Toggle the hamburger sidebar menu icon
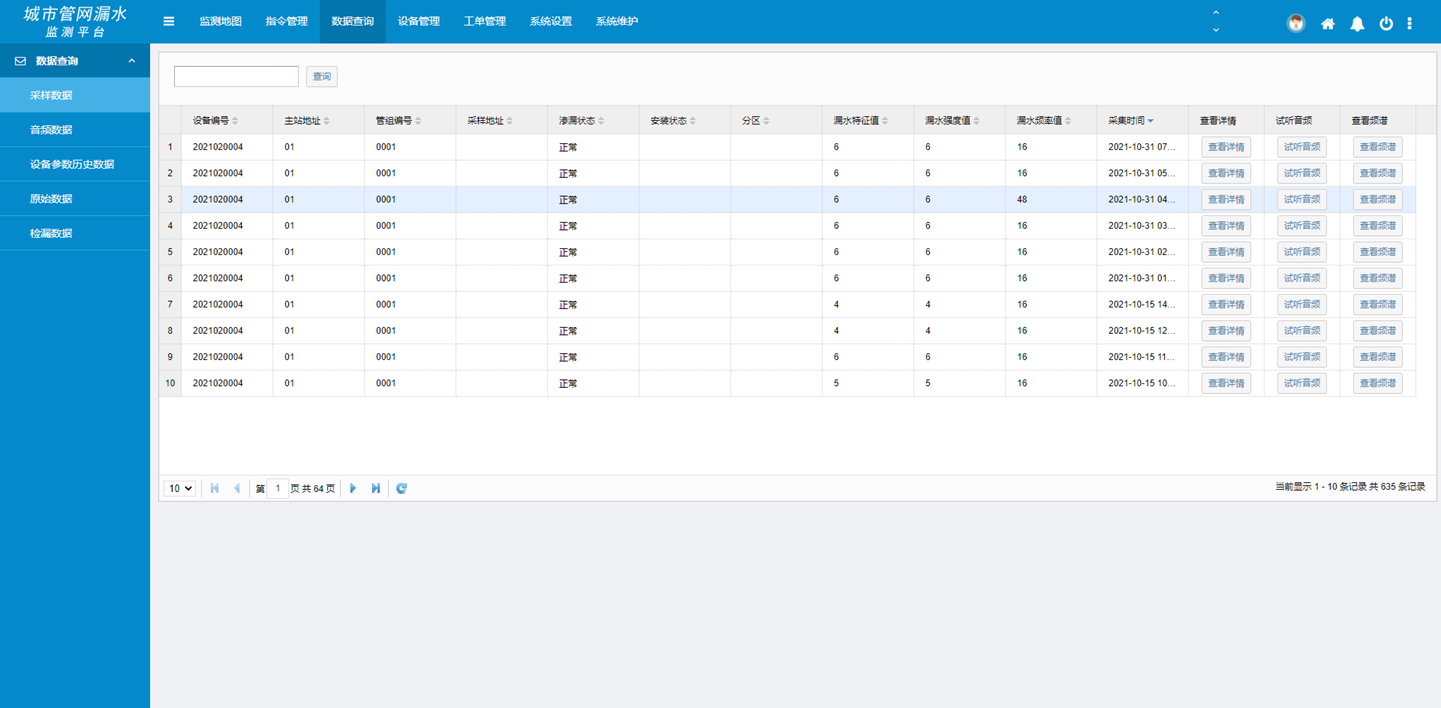The image size is (1441, 708). point(169,21)
